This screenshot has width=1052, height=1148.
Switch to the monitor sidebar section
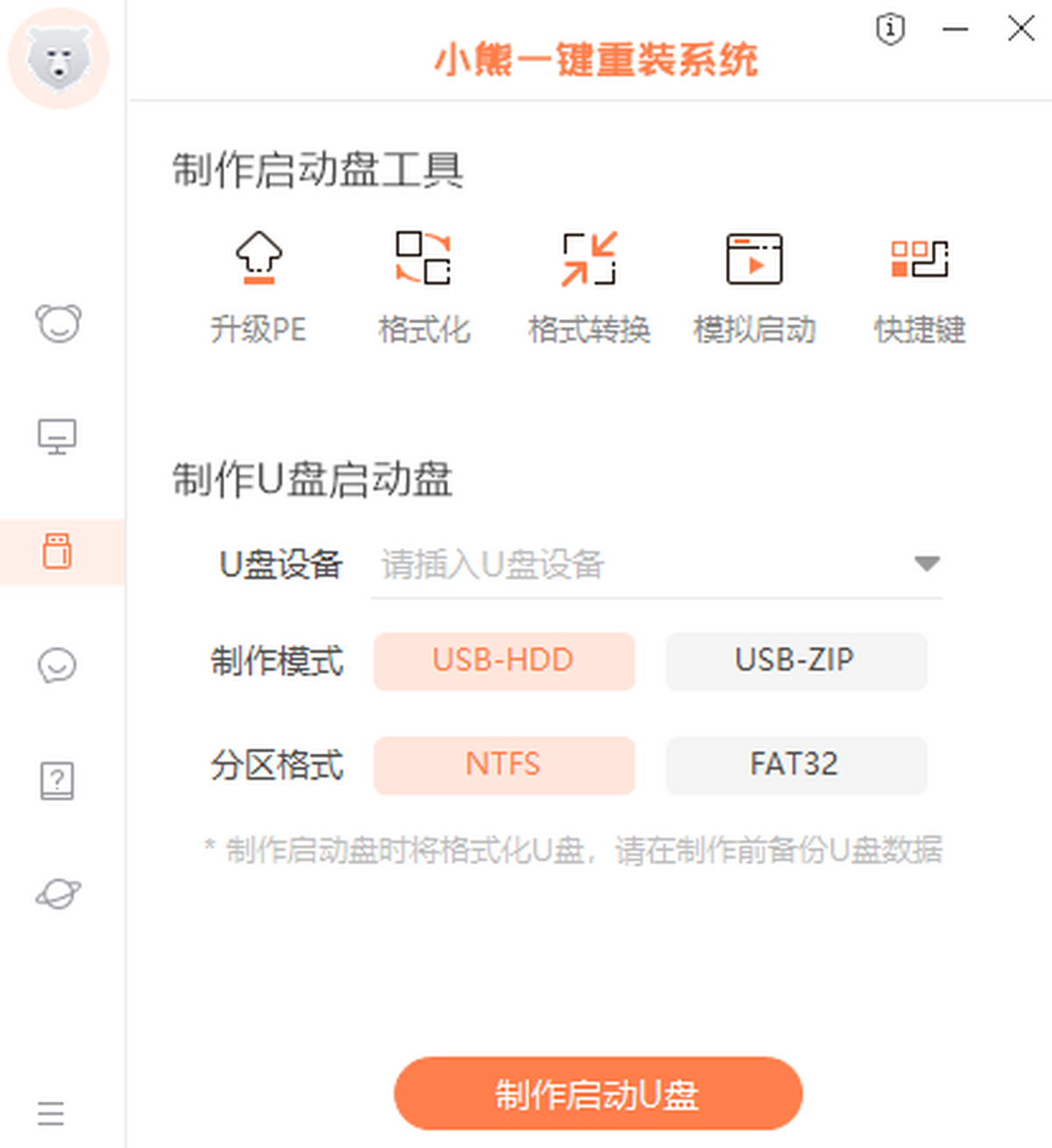tap(58, 436)
